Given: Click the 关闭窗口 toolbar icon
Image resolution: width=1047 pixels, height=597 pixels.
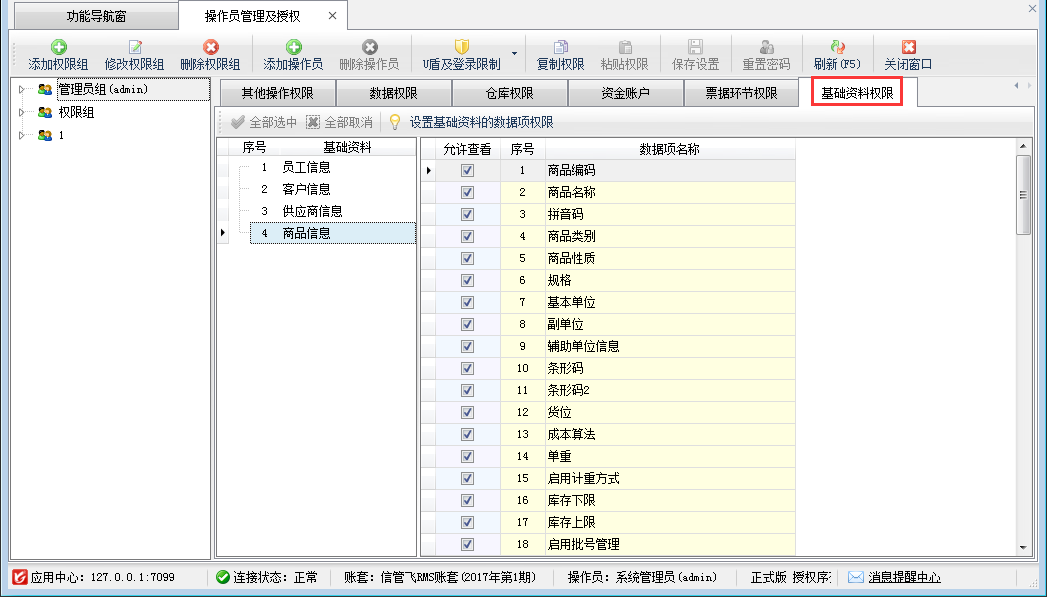Looking at the screenshot, I should coord(908,47).
